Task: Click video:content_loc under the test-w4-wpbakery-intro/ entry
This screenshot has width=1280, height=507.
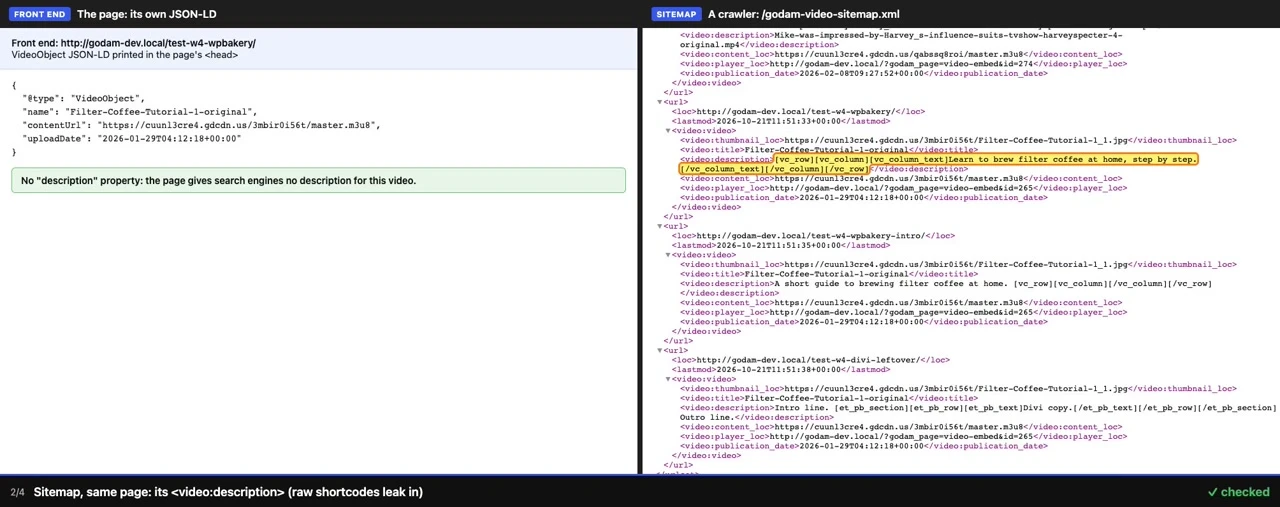Action: coord(901,303)
